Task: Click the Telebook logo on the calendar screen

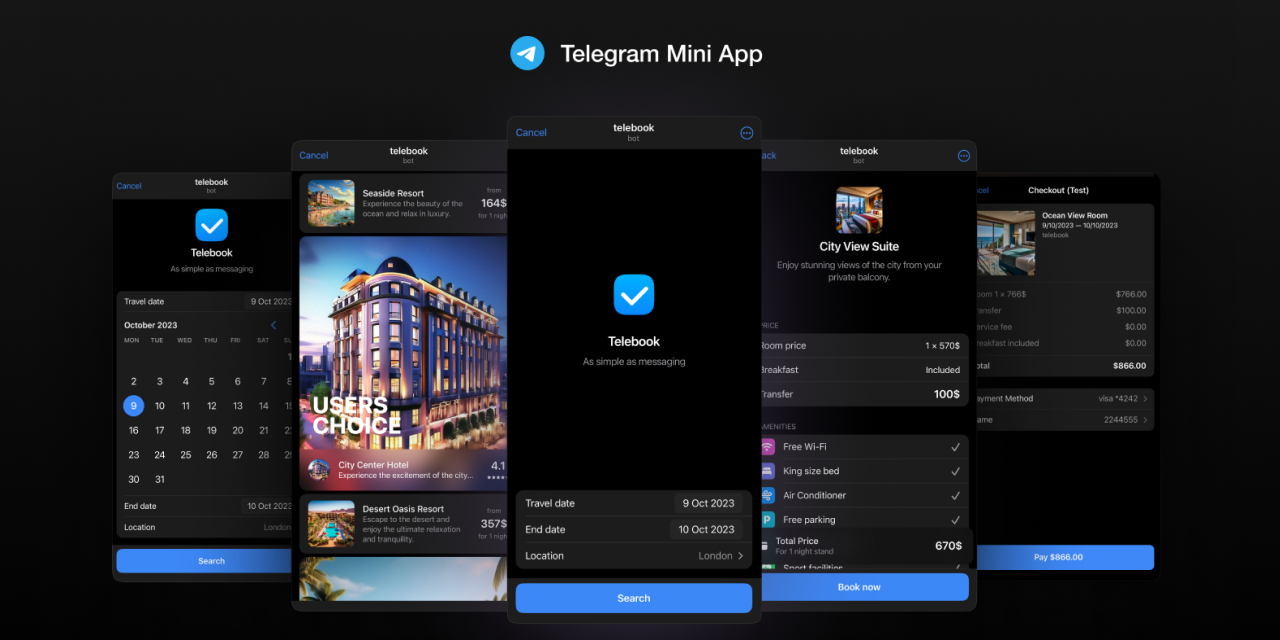Action: [x=212, y=225]
